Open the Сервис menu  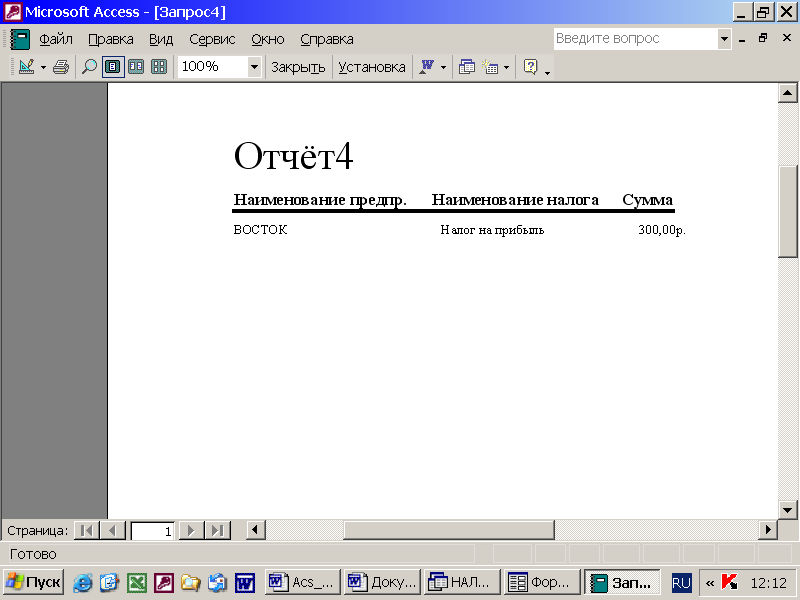[x=212, y=39]
